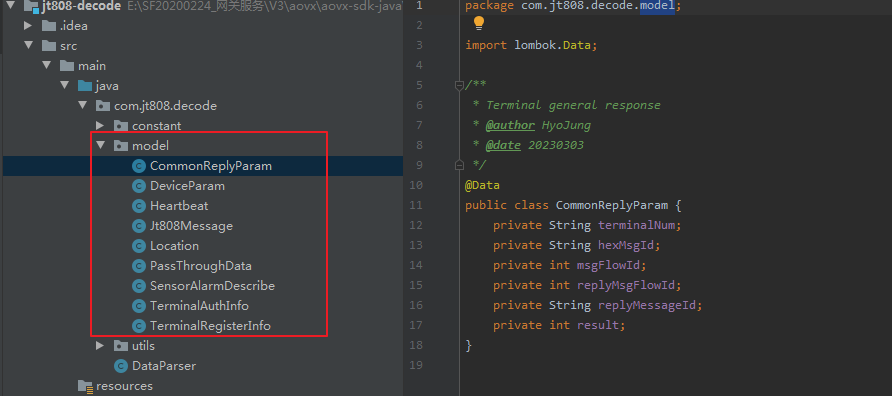Click the yellow light bulb intention icon
The image size is (892, 396).
click(x=479, y=23)
